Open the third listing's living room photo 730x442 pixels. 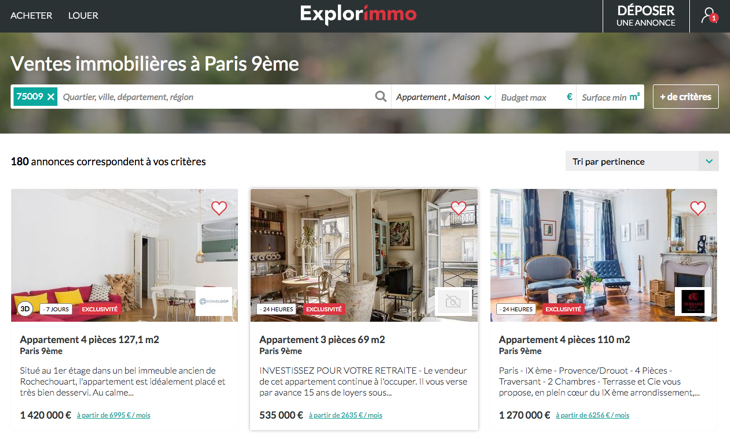603,255
